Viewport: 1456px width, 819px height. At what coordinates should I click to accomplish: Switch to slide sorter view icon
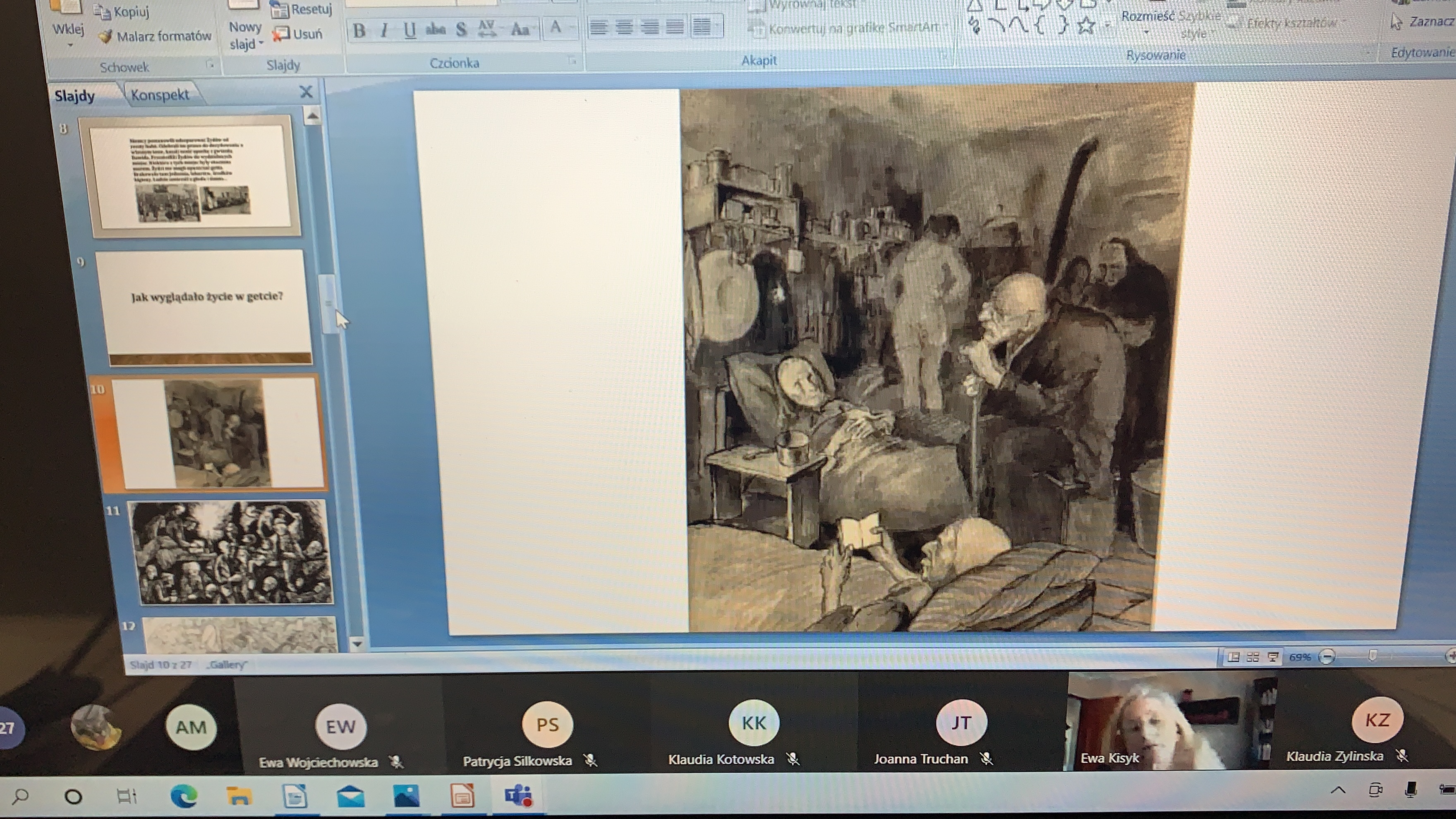click(x=1252, y=657)
